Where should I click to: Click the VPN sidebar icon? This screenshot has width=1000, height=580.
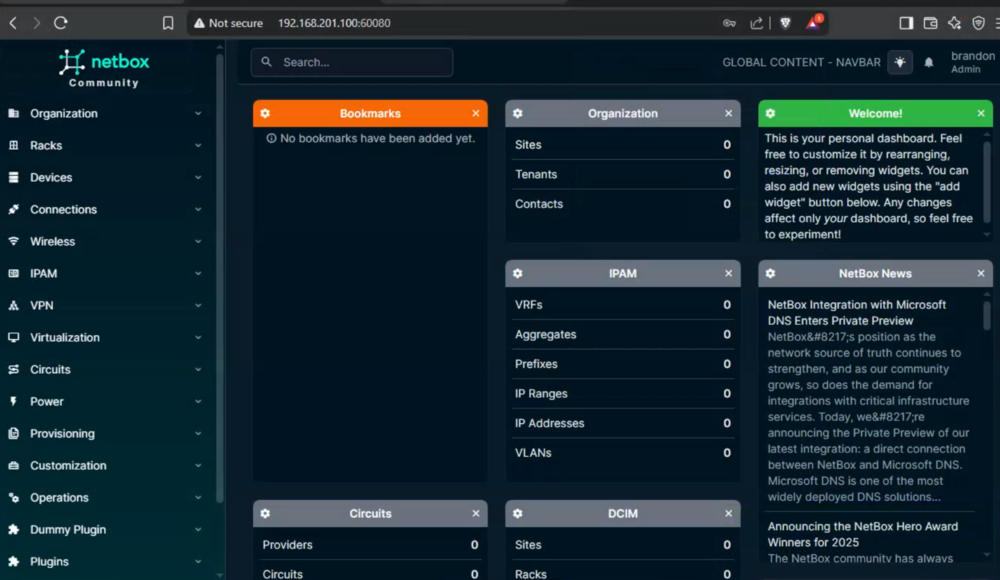click(x=13, y=306)
